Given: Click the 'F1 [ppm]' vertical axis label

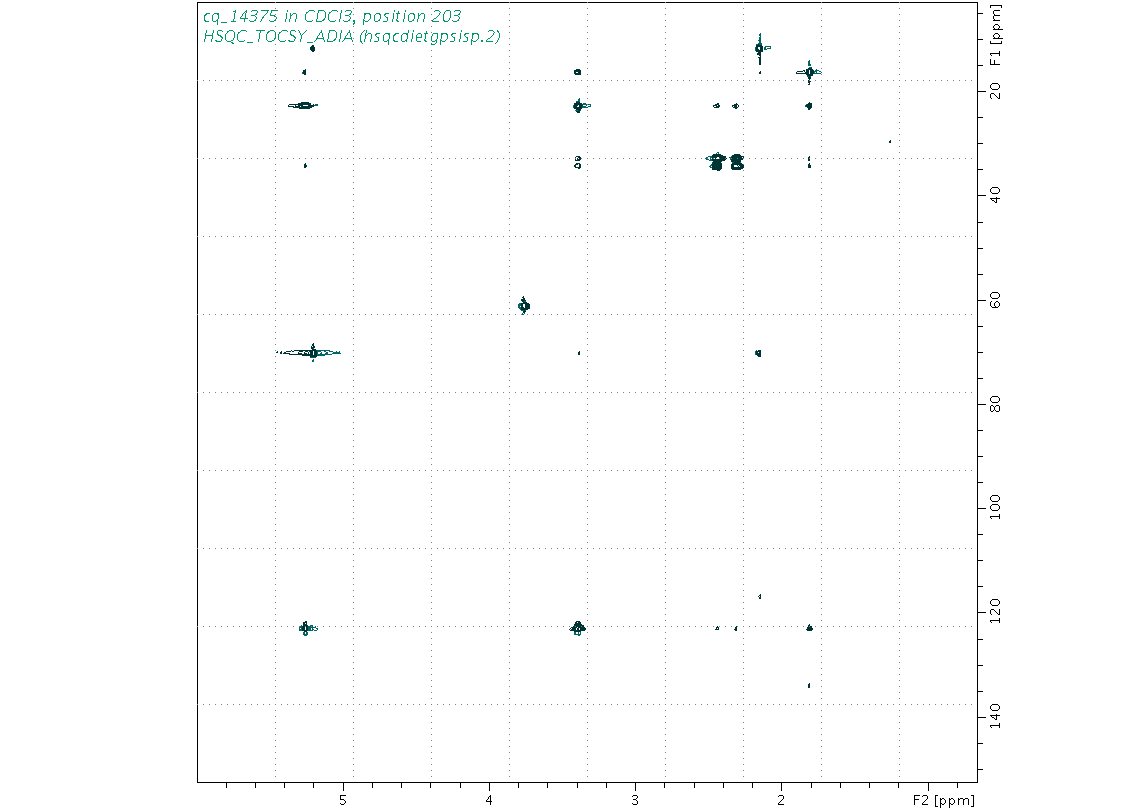Looking at the screenshot, I should (x=996, y=35).
